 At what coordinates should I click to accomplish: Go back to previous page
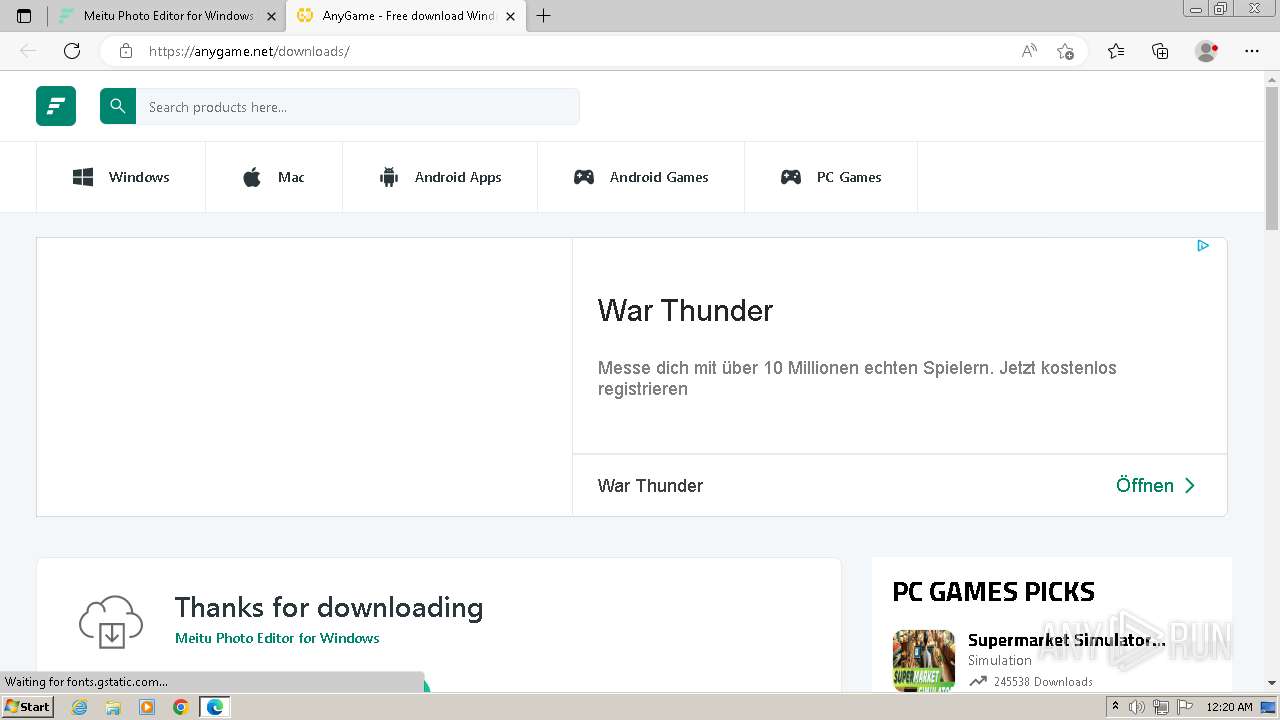tap(28, 51)
